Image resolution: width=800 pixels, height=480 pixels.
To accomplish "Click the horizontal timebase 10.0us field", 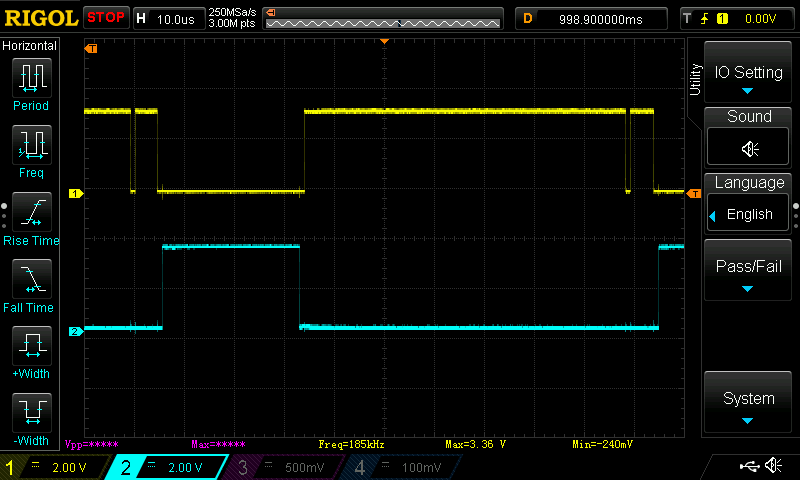I will point(169,19).
